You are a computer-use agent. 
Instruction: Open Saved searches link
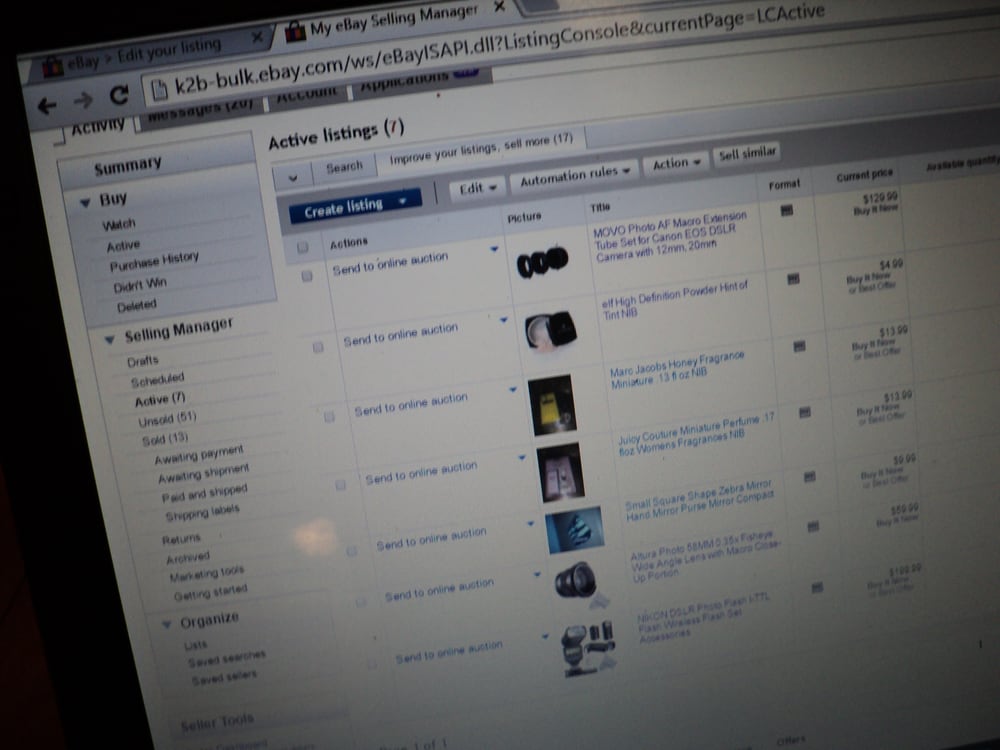pos(226,658)
